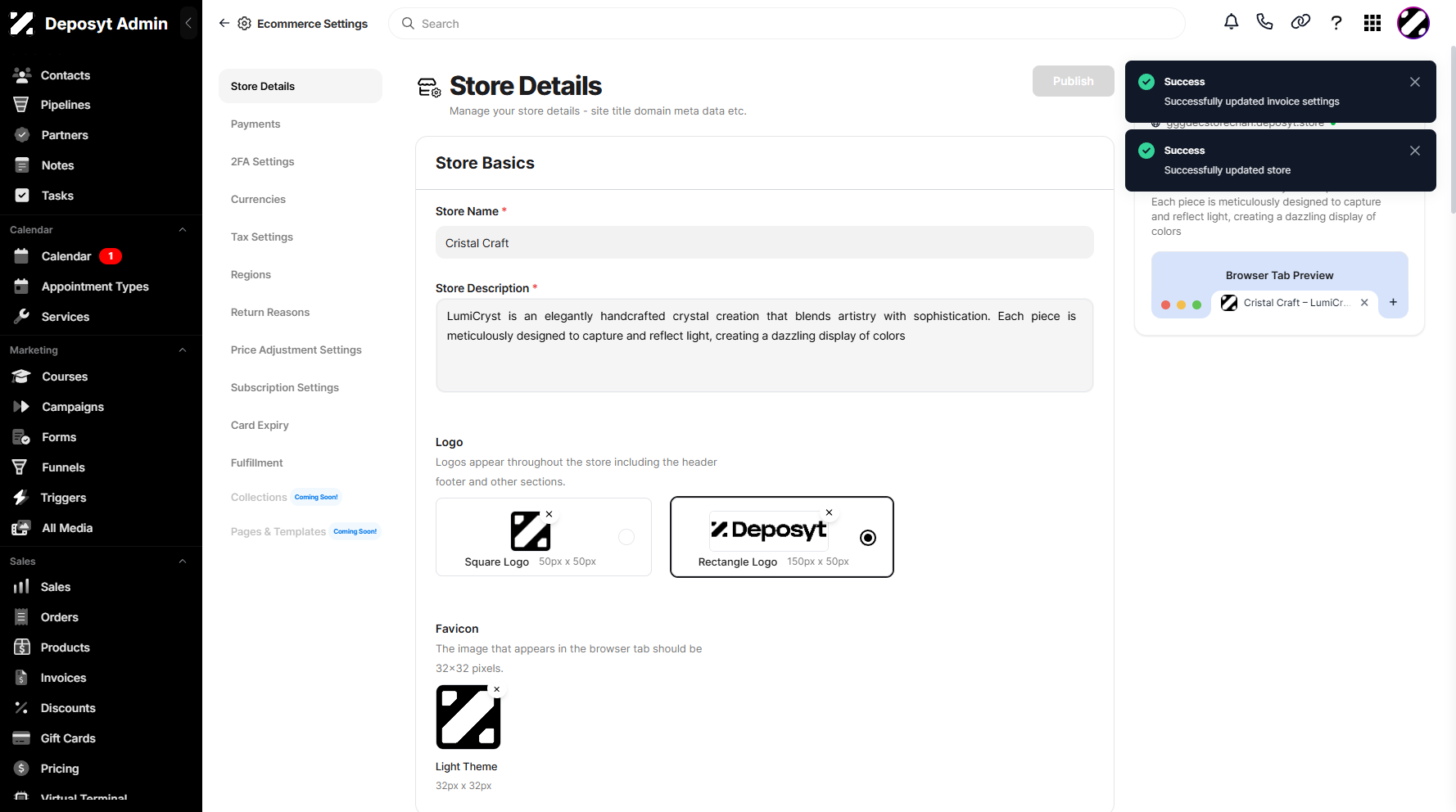
Task: Open Forms in sidebar
Action: point(59,437)
